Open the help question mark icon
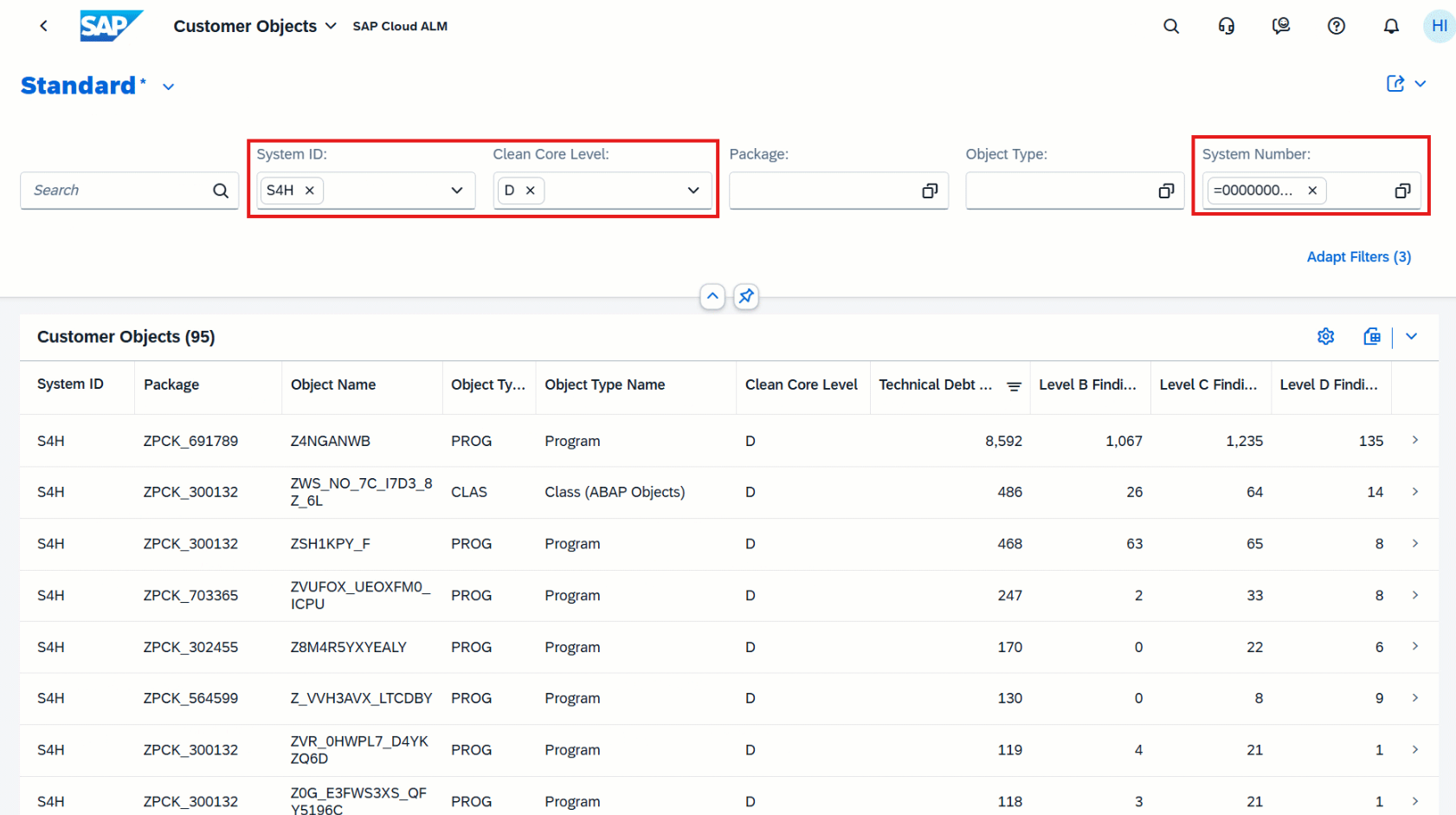The height and width of the screenshot is (815, 1456). 1336,26
